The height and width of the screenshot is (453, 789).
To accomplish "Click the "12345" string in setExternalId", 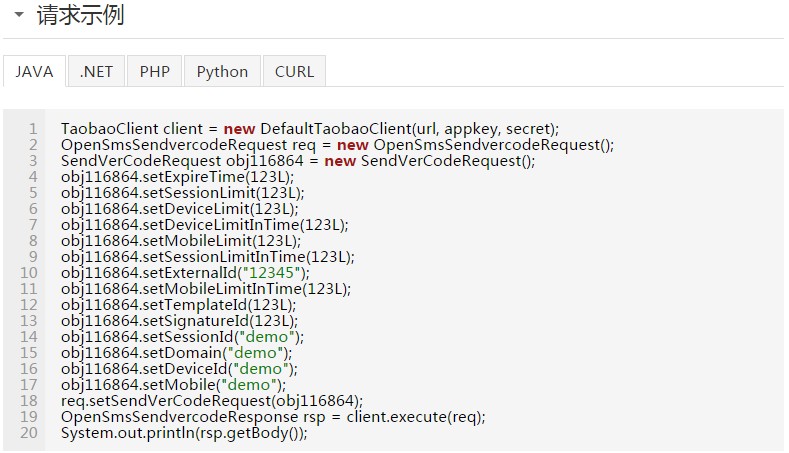I will tap(272, 273).
